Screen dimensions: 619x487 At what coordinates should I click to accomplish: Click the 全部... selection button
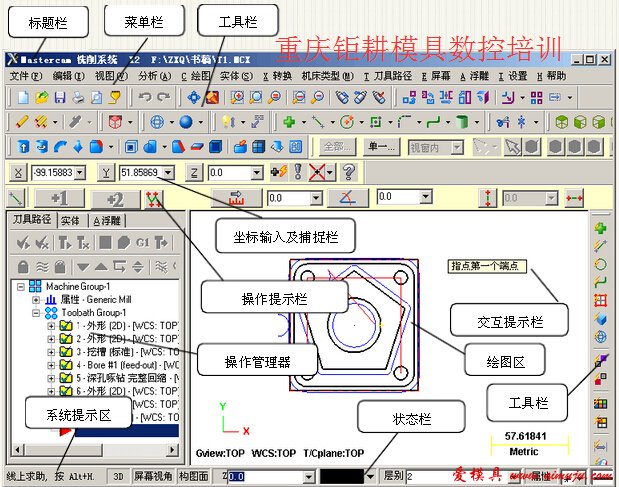coord(337,147)
